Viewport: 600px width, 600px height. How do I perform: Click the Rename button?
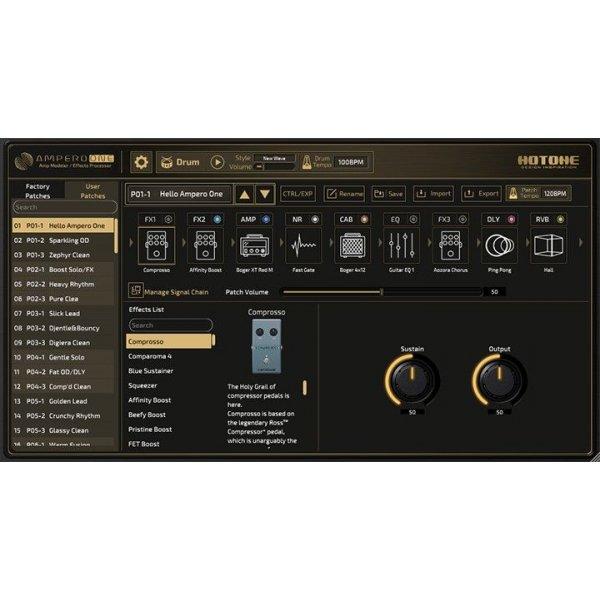coord(343,194)
